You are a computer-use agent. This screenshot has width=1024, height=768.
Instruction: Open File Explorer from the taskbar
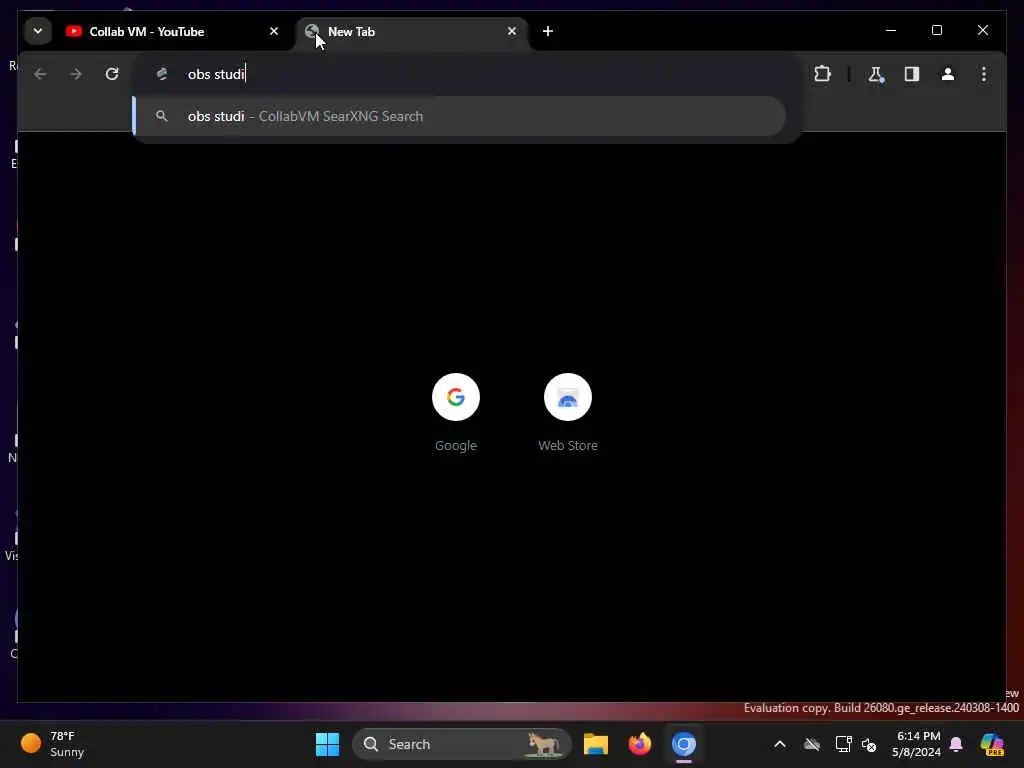pos(596,744)
